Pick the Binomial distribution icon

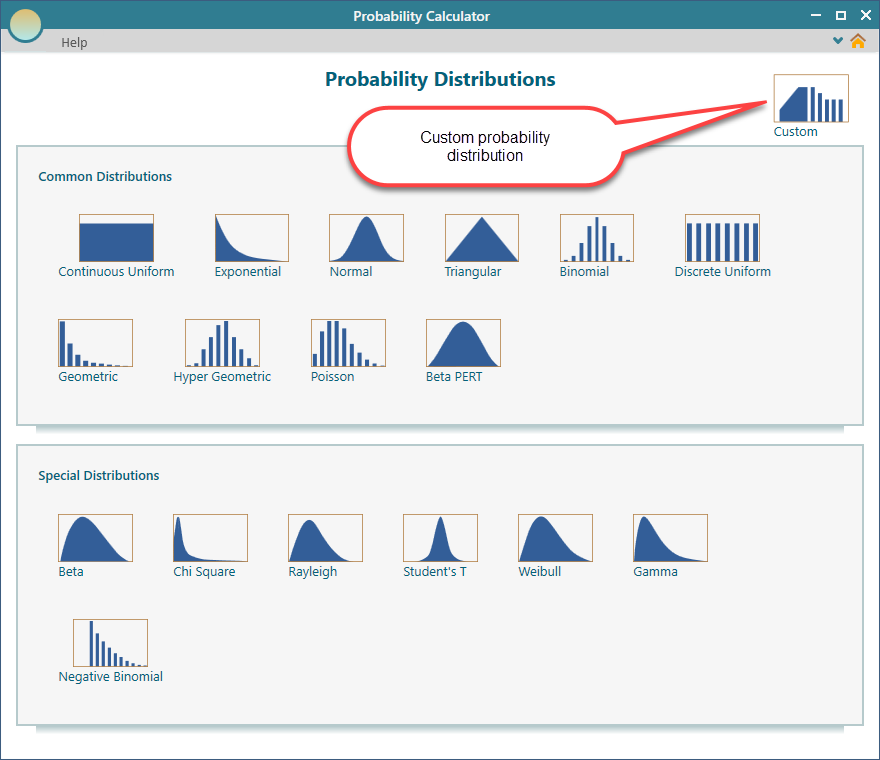[x=596, y=238]
